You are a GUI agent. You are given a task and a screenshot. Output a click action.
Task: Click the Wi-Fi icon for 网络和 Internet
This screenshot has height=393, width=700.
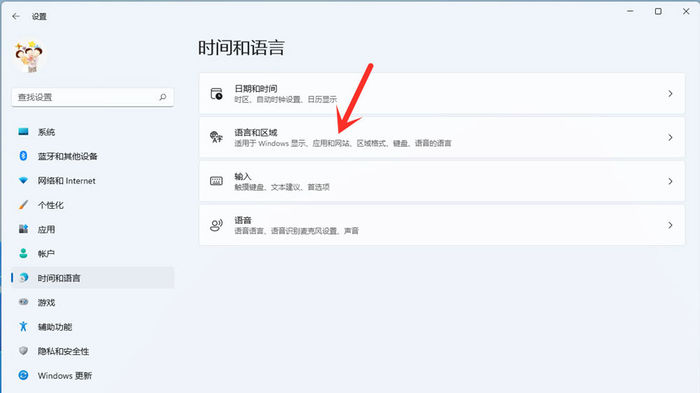click(23, 180)
